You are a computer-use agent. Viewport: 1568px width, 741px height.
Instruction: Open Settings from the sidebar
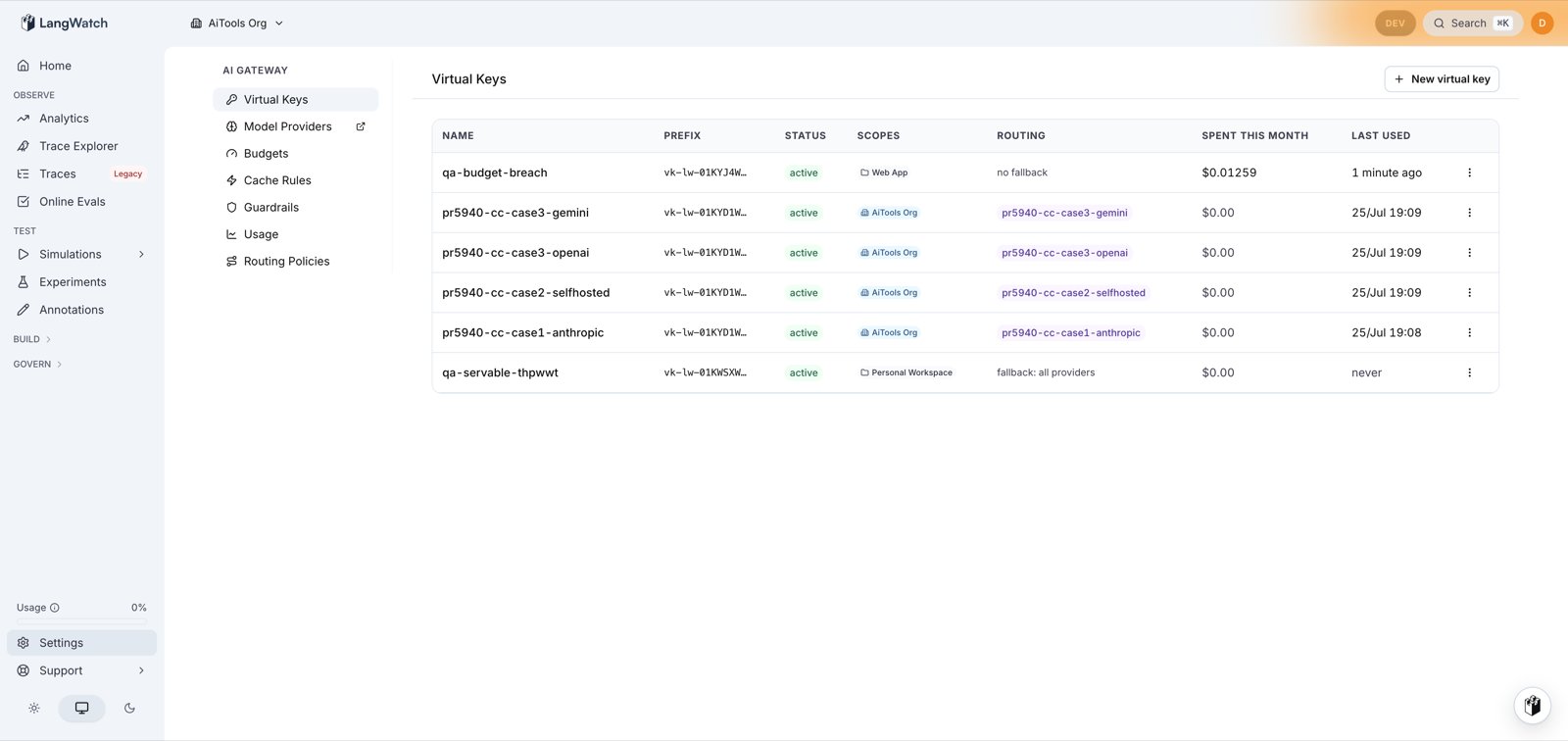tap(81, 643)
